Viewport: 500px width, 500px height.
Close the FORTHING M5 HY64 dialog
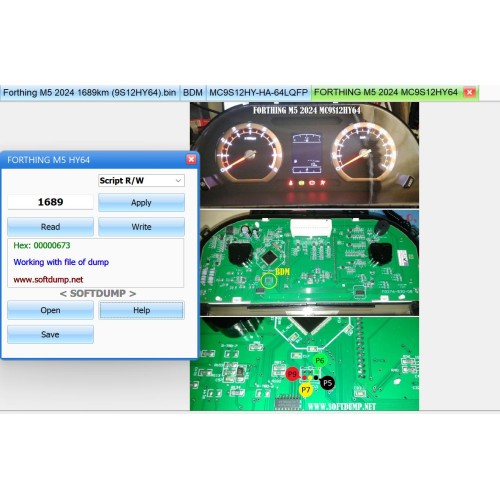[191, 159]
